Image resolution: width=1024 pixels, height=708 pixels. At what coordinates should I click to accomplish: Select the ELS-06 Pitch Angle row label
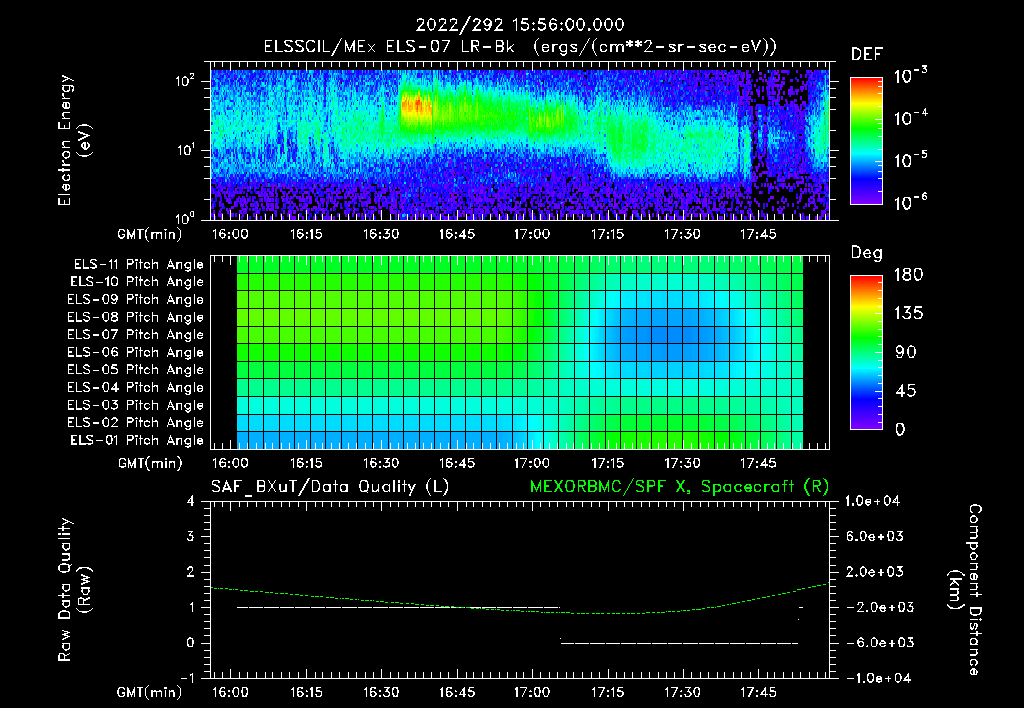click(x=136, y=353)
